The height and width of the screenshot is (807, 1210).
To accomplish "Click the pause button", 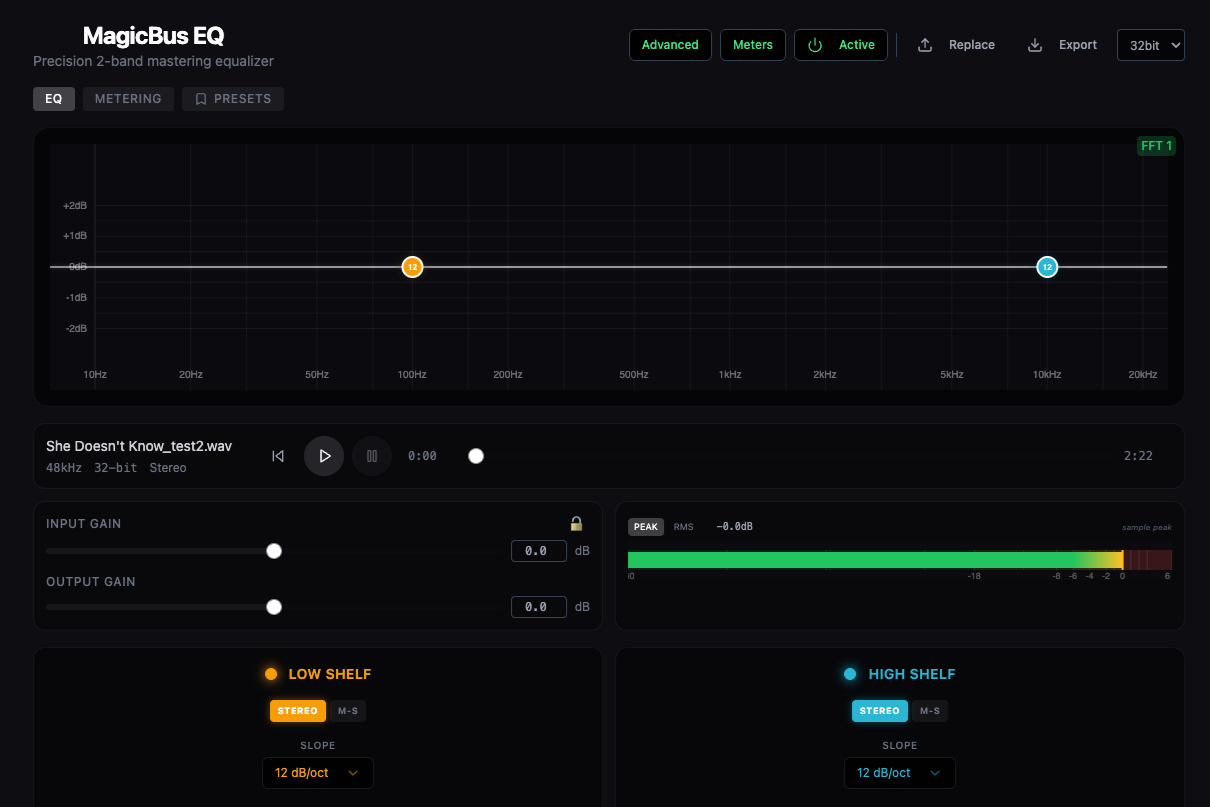I will (372, 456).
